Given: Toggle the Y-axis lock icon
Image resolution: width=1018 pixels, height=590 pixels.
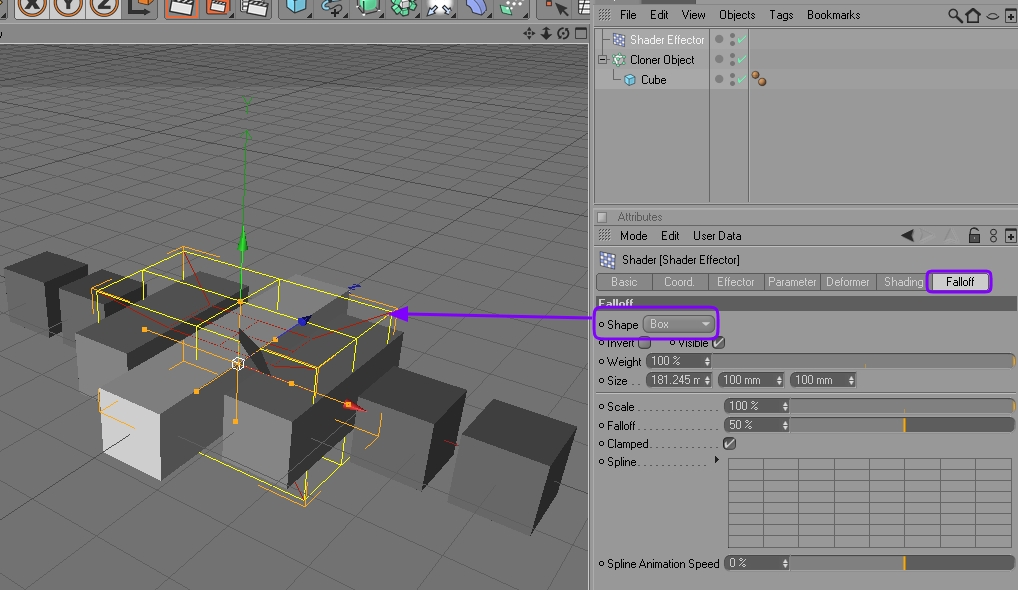Looking at the screenshot, I should pos(68,7).
